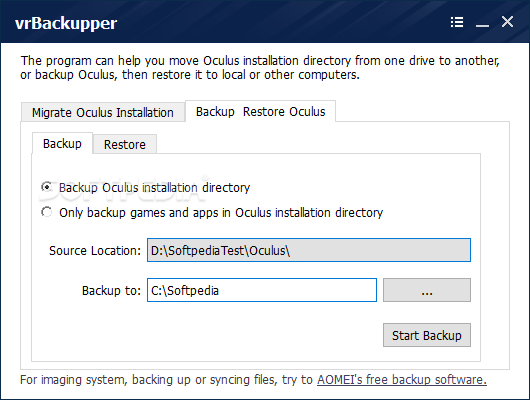The height and width of the screenshot is (400, 530).
Task: Open the Backup sub-tab
Action: click(x=62, y=143)
